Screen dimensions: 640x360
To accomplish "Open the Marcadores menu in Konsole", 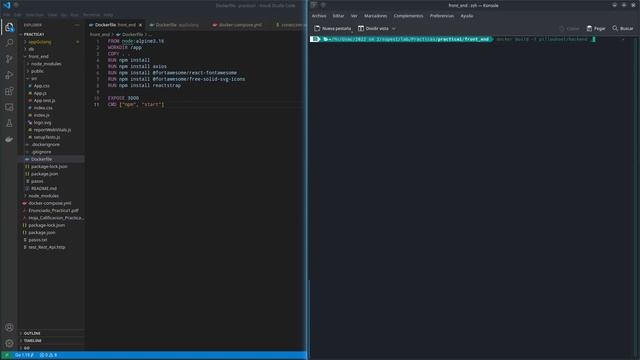I will [x=376, y=16].
